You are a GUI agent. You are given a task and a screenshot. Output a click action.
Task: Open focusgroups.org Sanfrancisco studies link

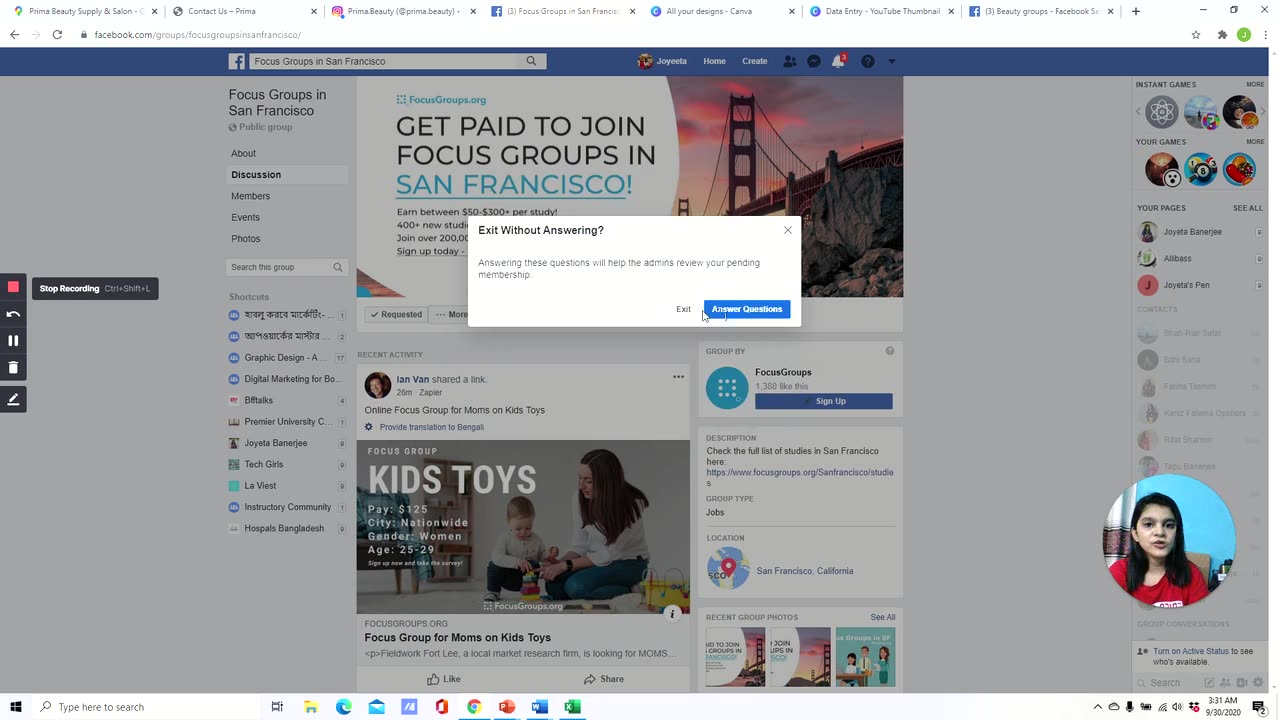(800, 478)
